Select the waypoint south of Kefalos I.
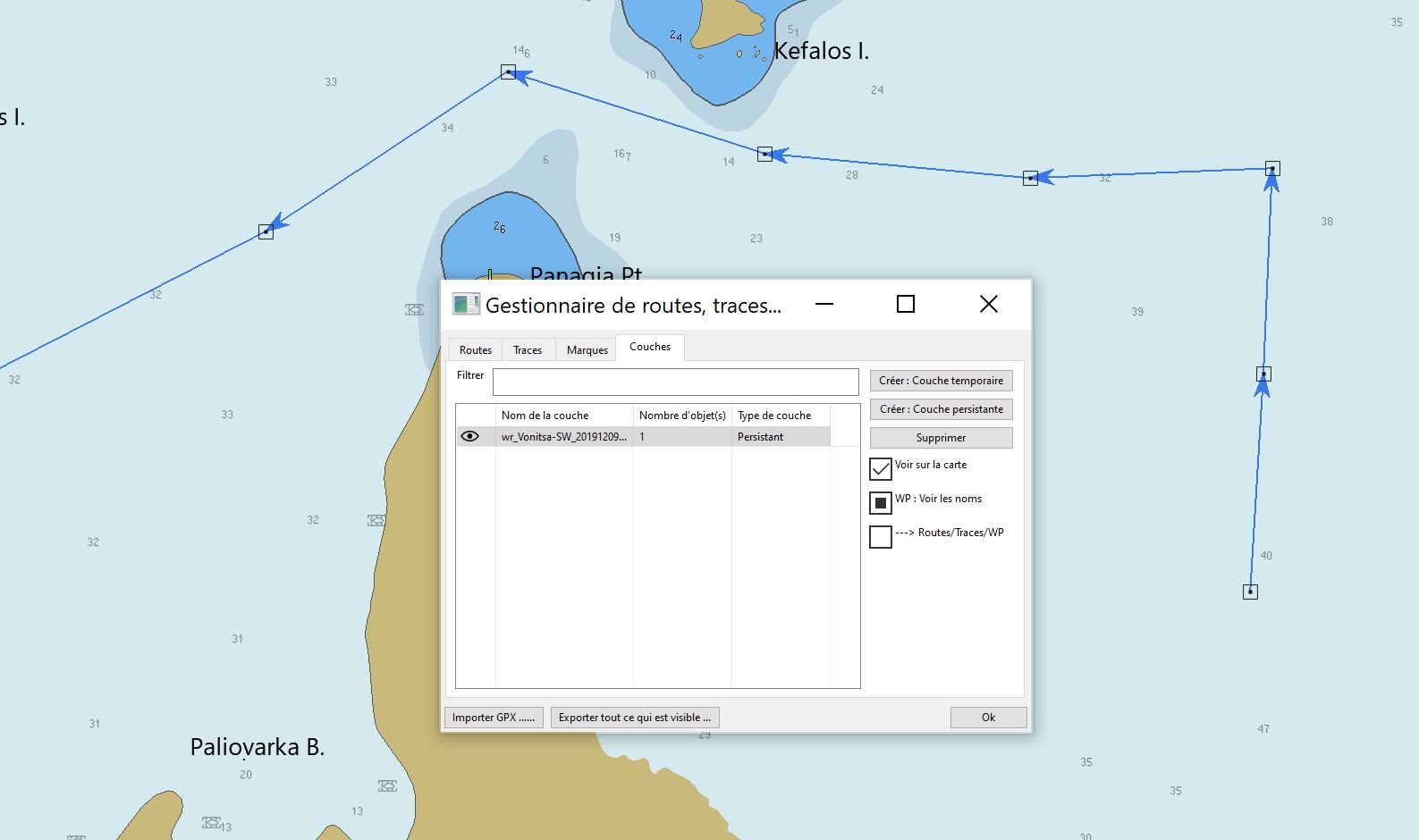 click(x=764, y=155)
